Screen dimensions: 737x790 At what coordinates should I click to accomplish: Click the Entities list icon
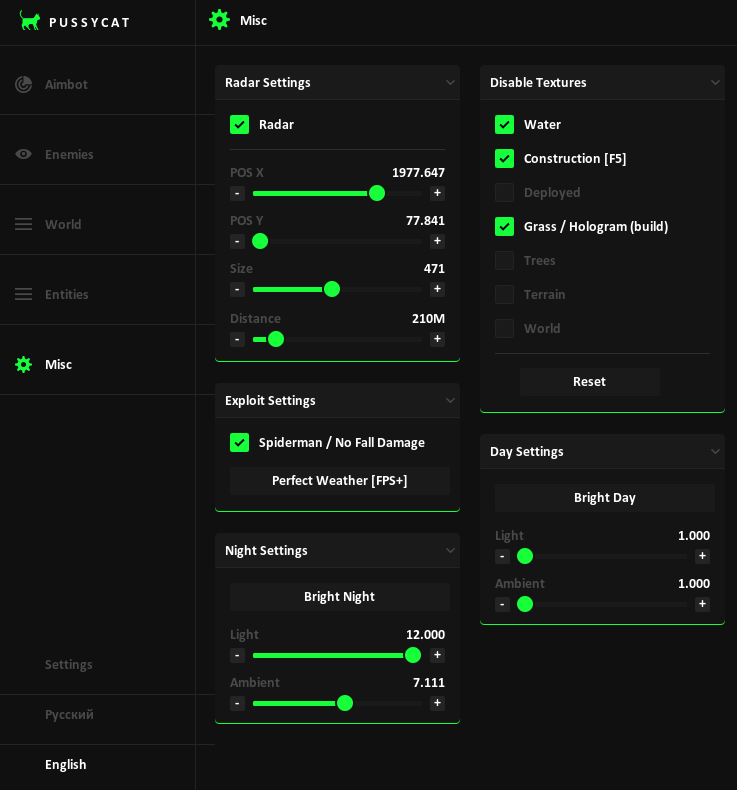[23, 294]
